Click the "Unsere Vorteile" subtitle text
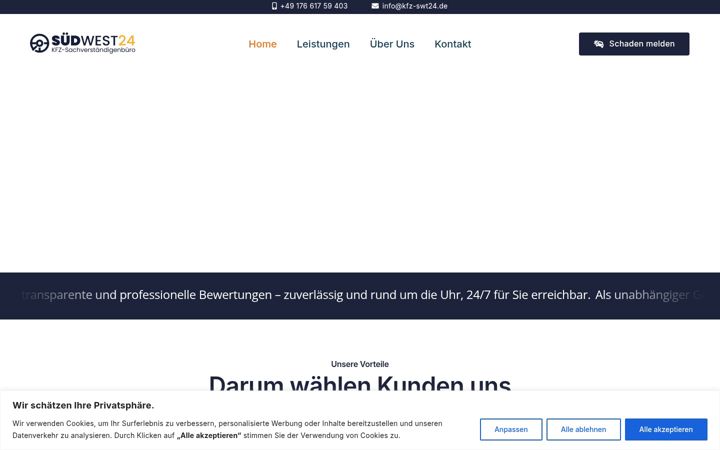The height and width of the screenshot is (450, 720). [x=360, y=364]
